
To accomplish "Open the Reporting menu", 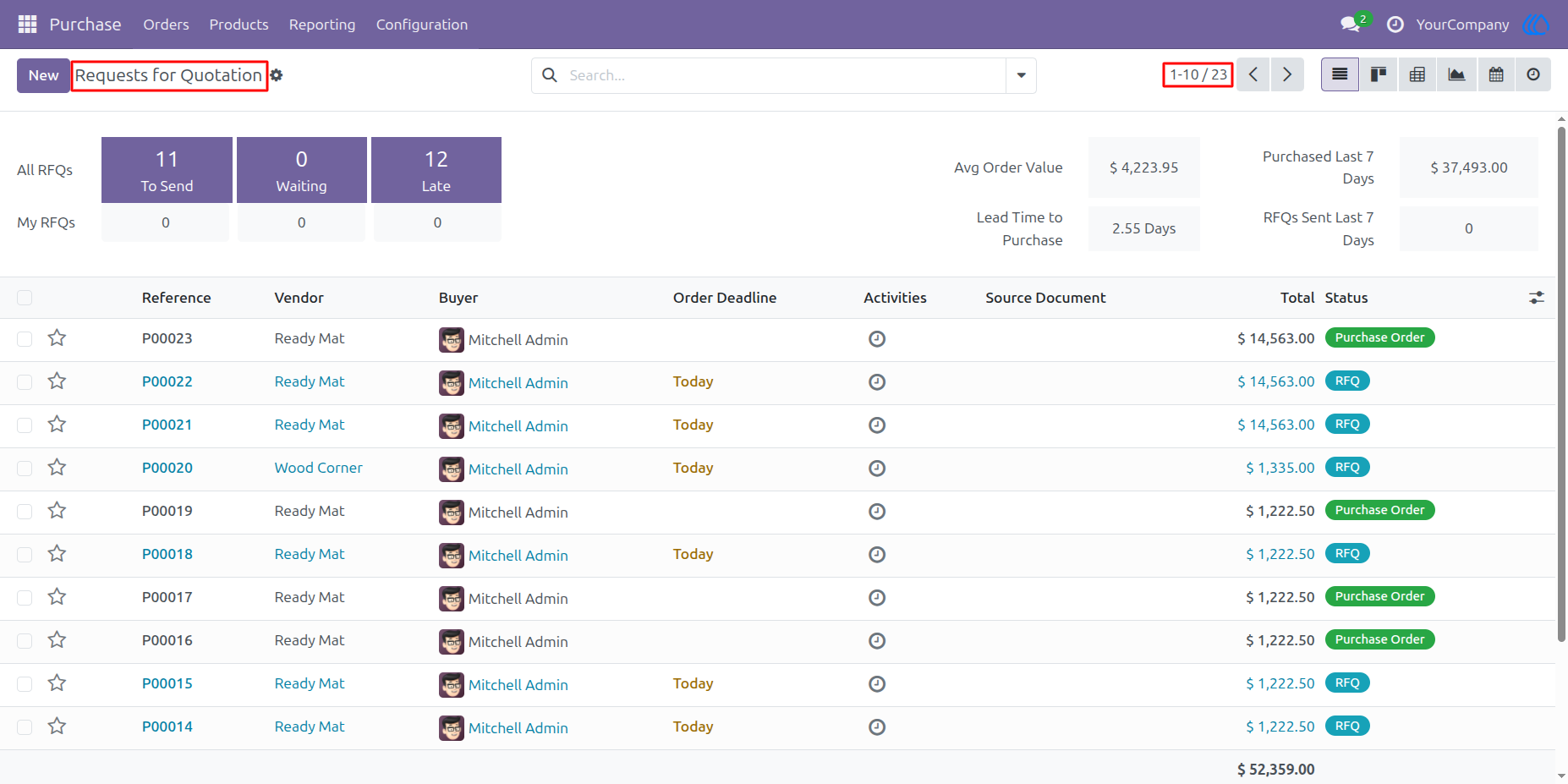I will pos(322,25).
